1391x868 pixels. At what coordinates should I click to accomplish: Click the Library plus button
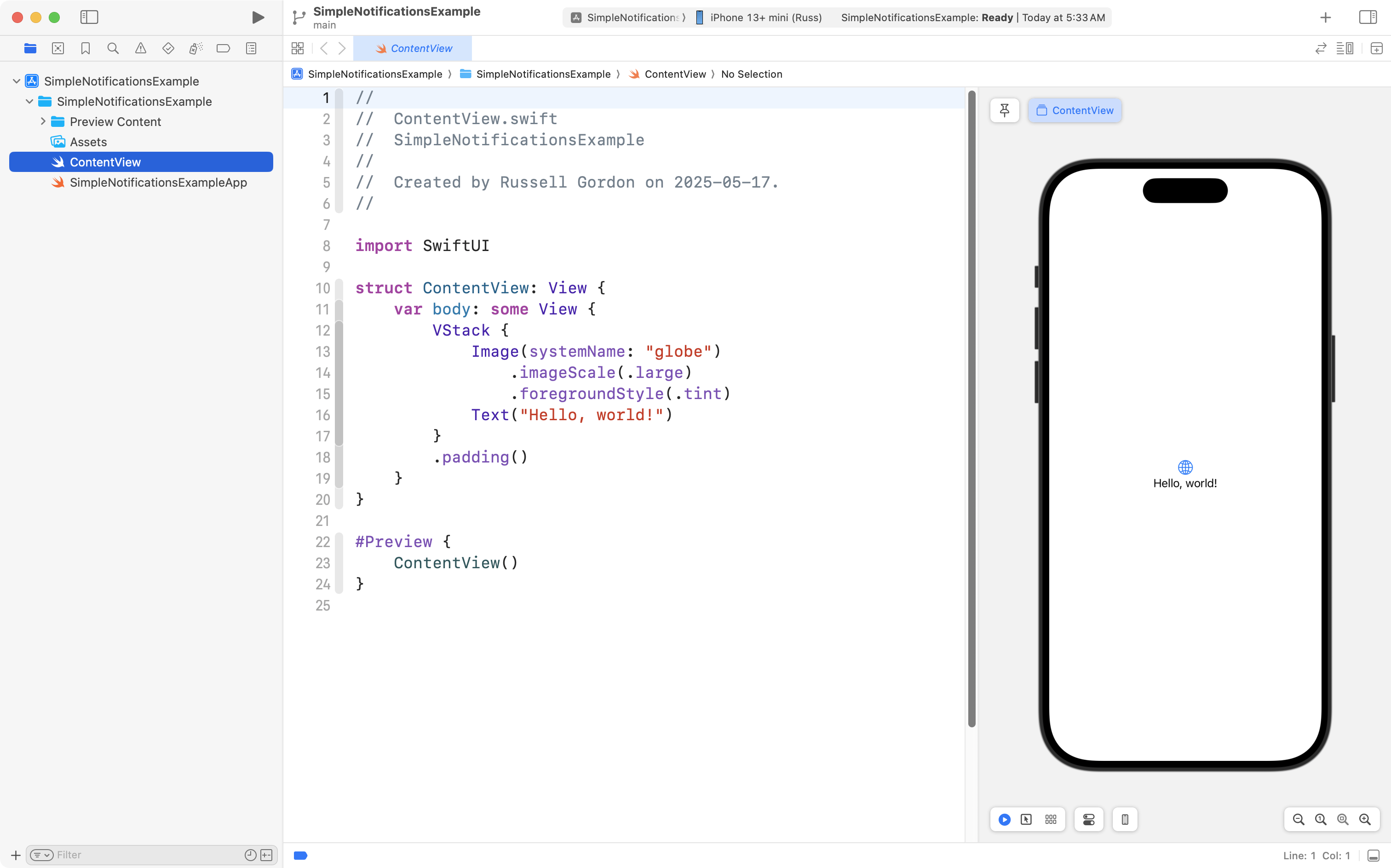click(x=1325, y=17)
